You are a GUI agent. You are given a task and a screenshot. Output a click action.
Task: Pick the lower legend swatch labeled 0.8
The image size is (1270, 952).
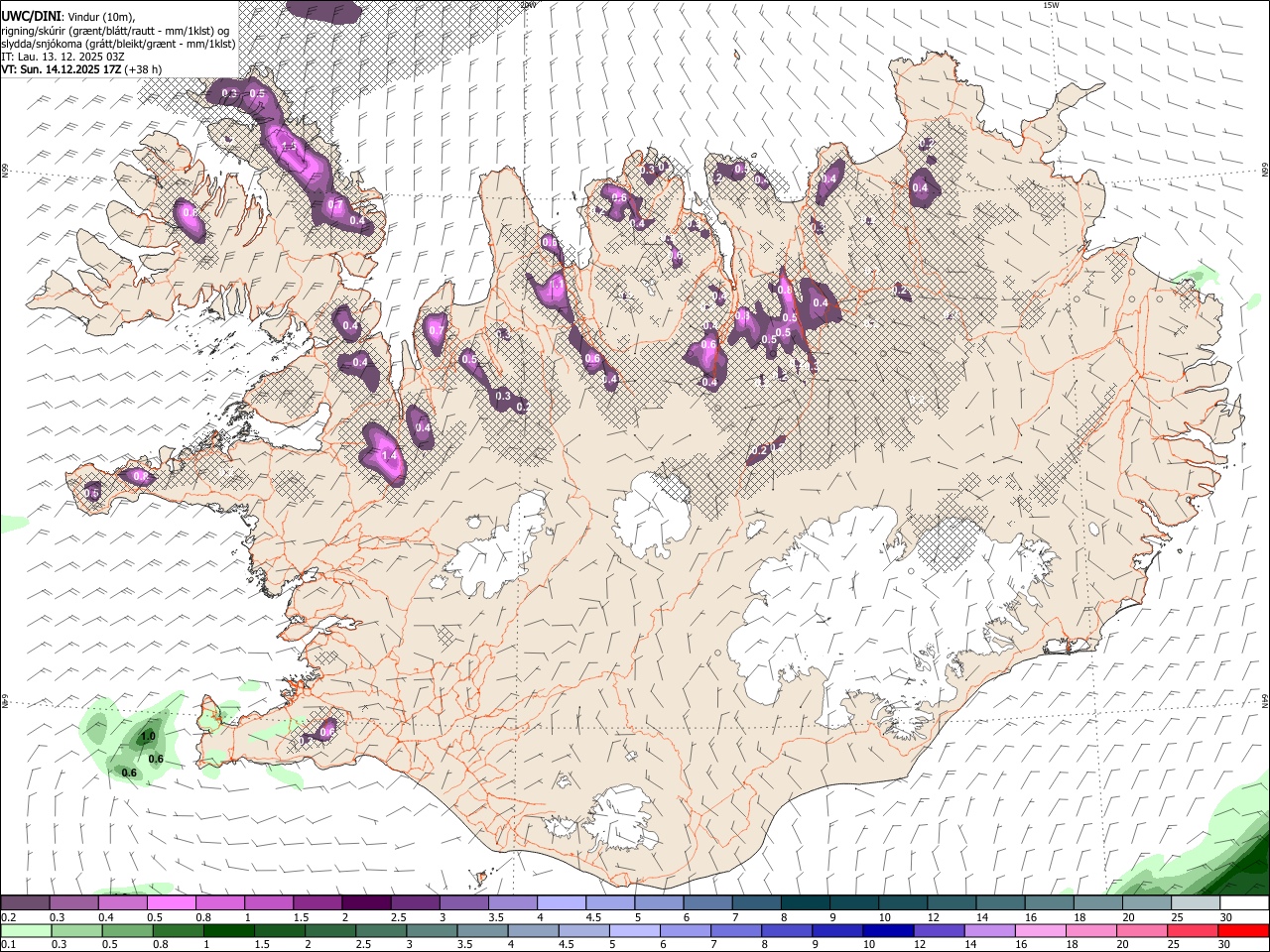coord(179,930)
